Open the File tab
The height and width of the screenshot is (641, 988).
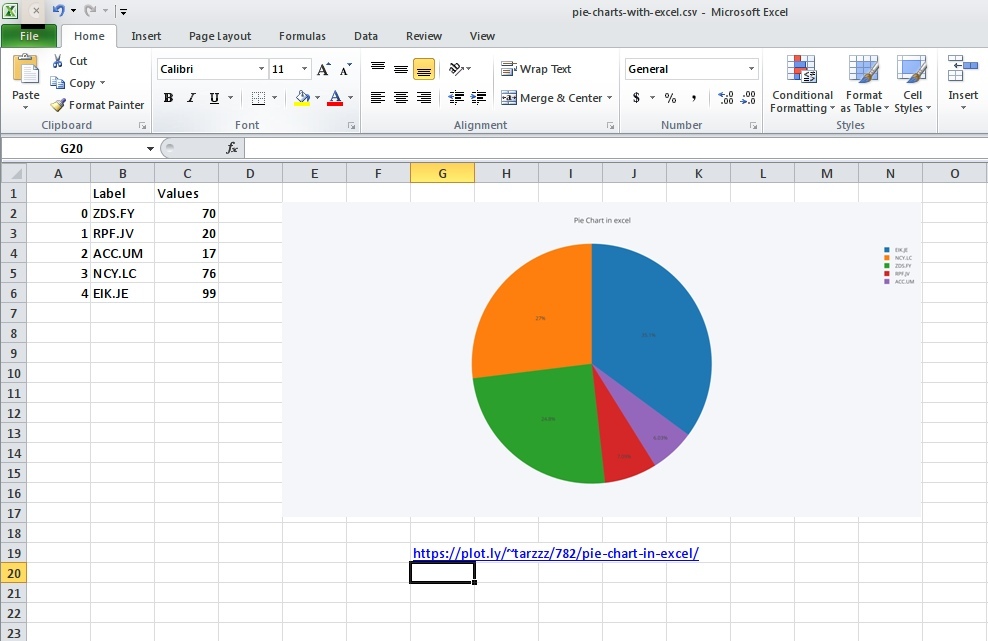(29, 36)
